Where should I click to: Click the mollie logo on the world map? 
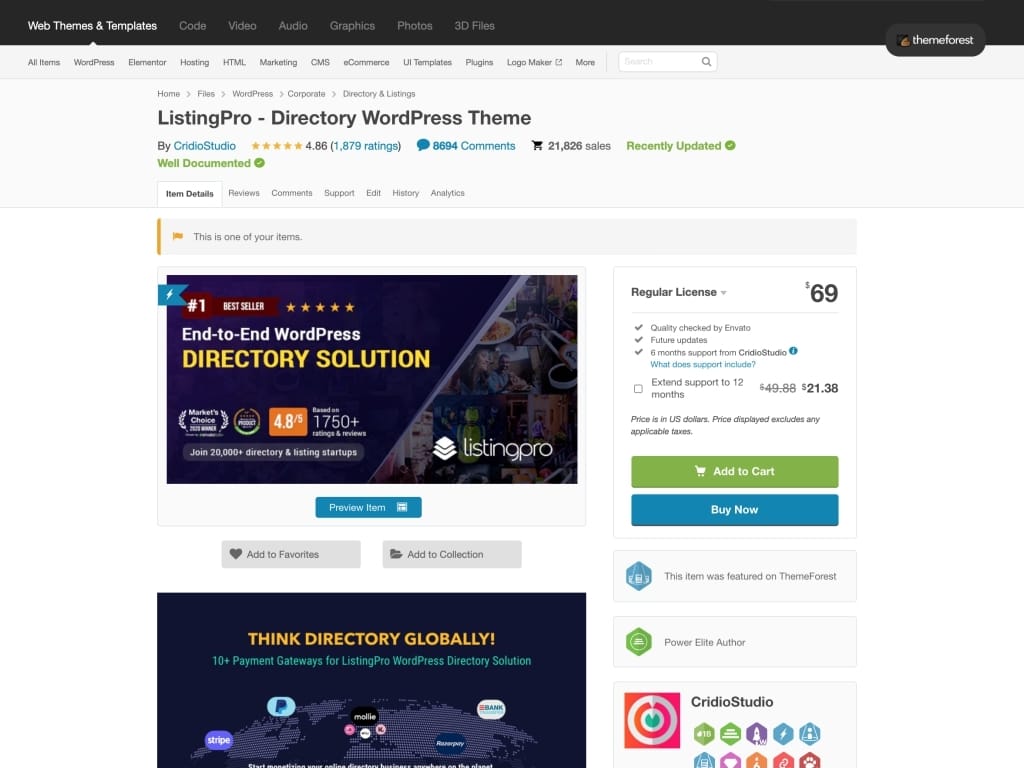(x=364, y=716)
